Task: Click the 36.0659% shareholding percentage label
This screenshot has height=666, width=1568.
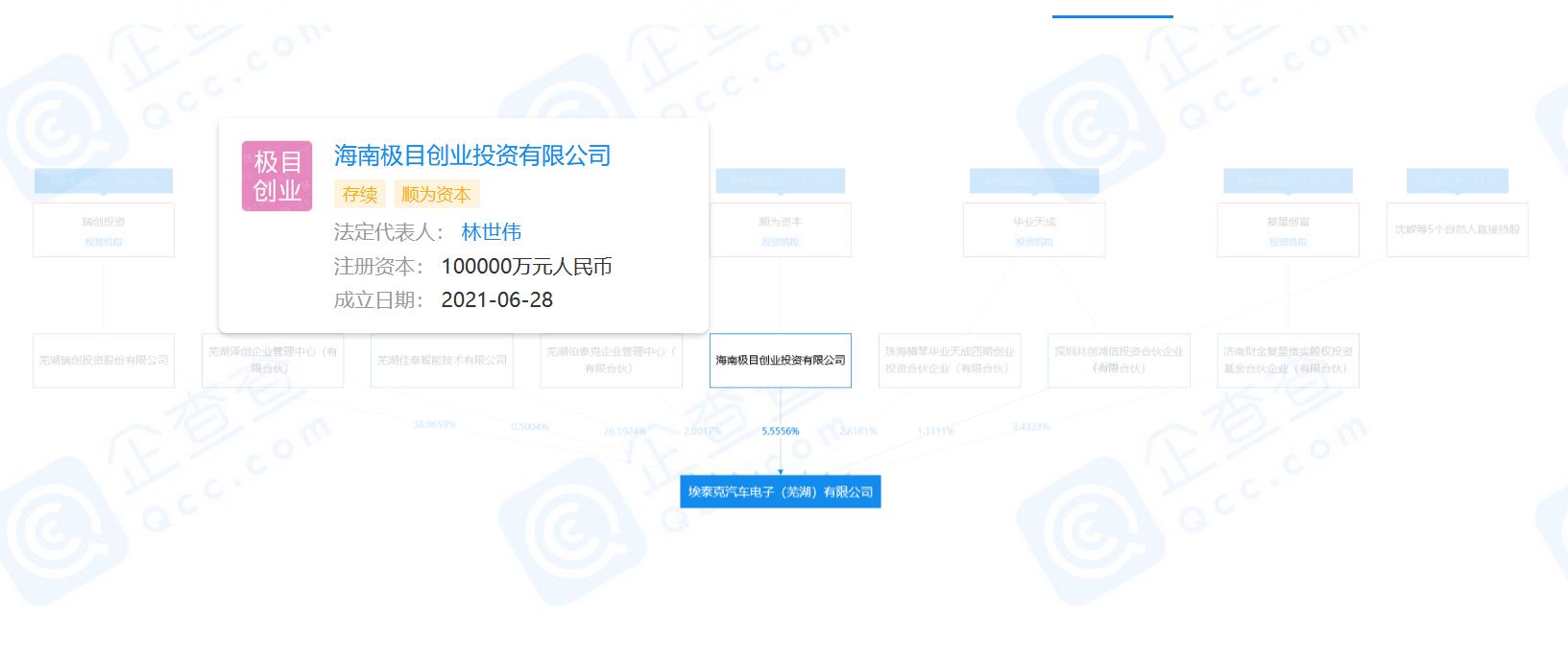Action: (x=434, y=424)
